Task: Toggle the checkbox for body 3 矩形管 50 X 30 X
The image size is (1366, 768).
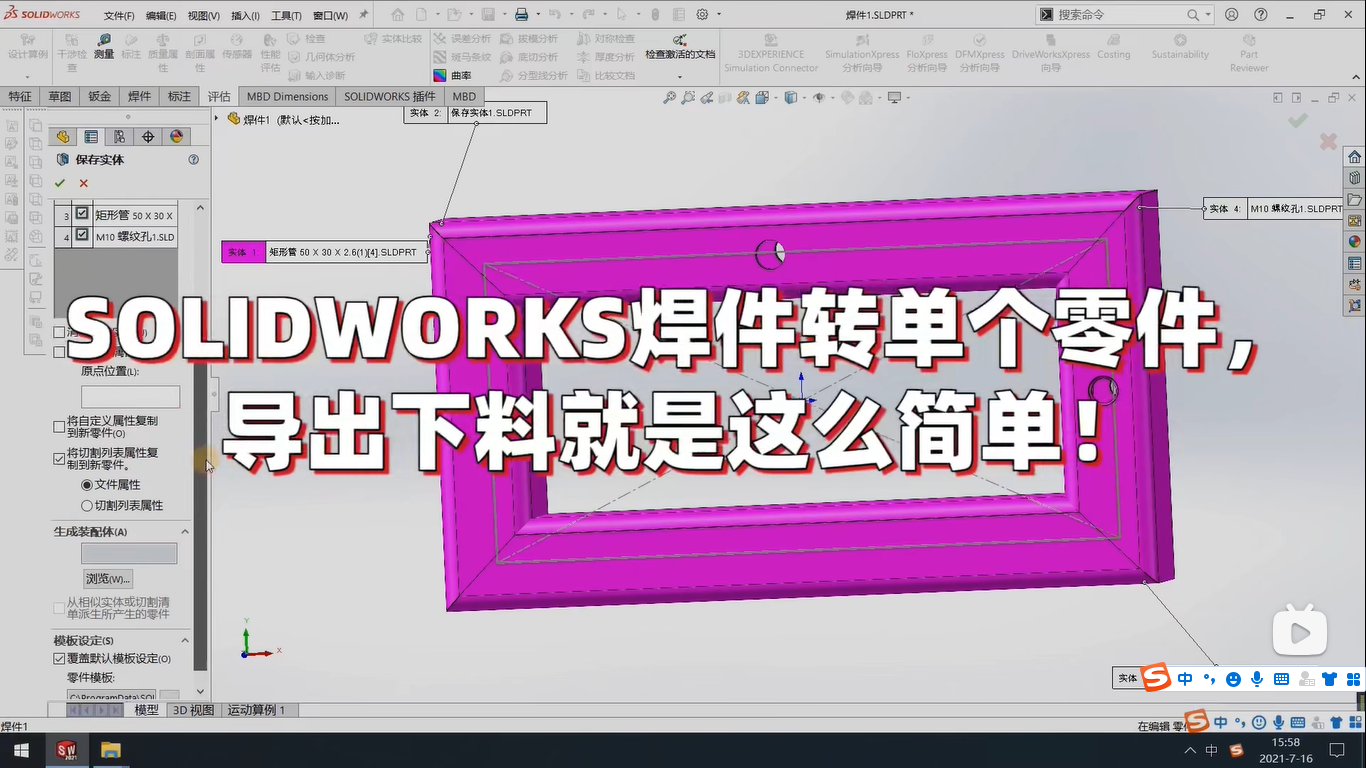Action: click(x=82, y=213)
